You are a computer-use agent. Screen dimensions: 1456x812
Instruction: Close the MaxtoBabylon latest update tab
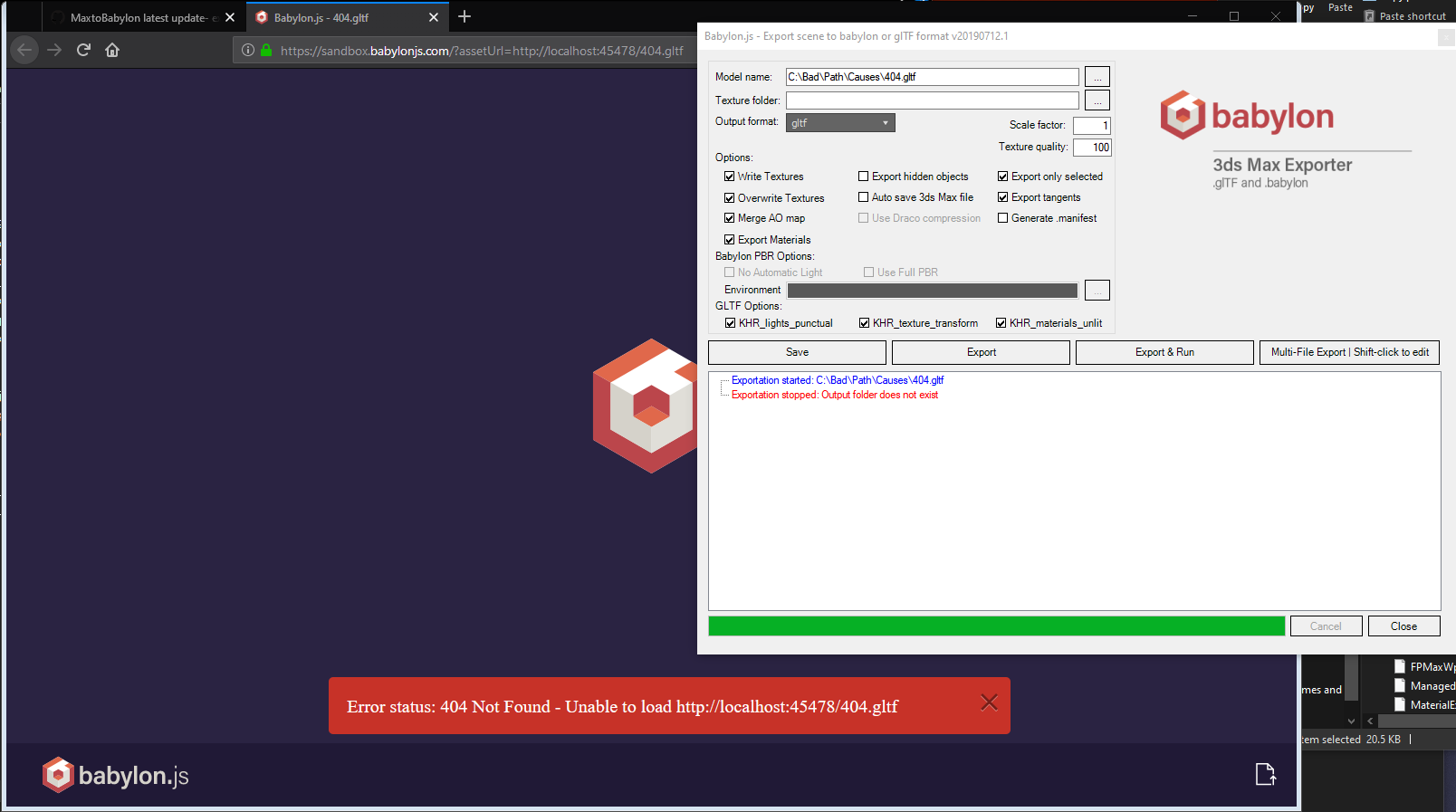click(x=230, y=17)
